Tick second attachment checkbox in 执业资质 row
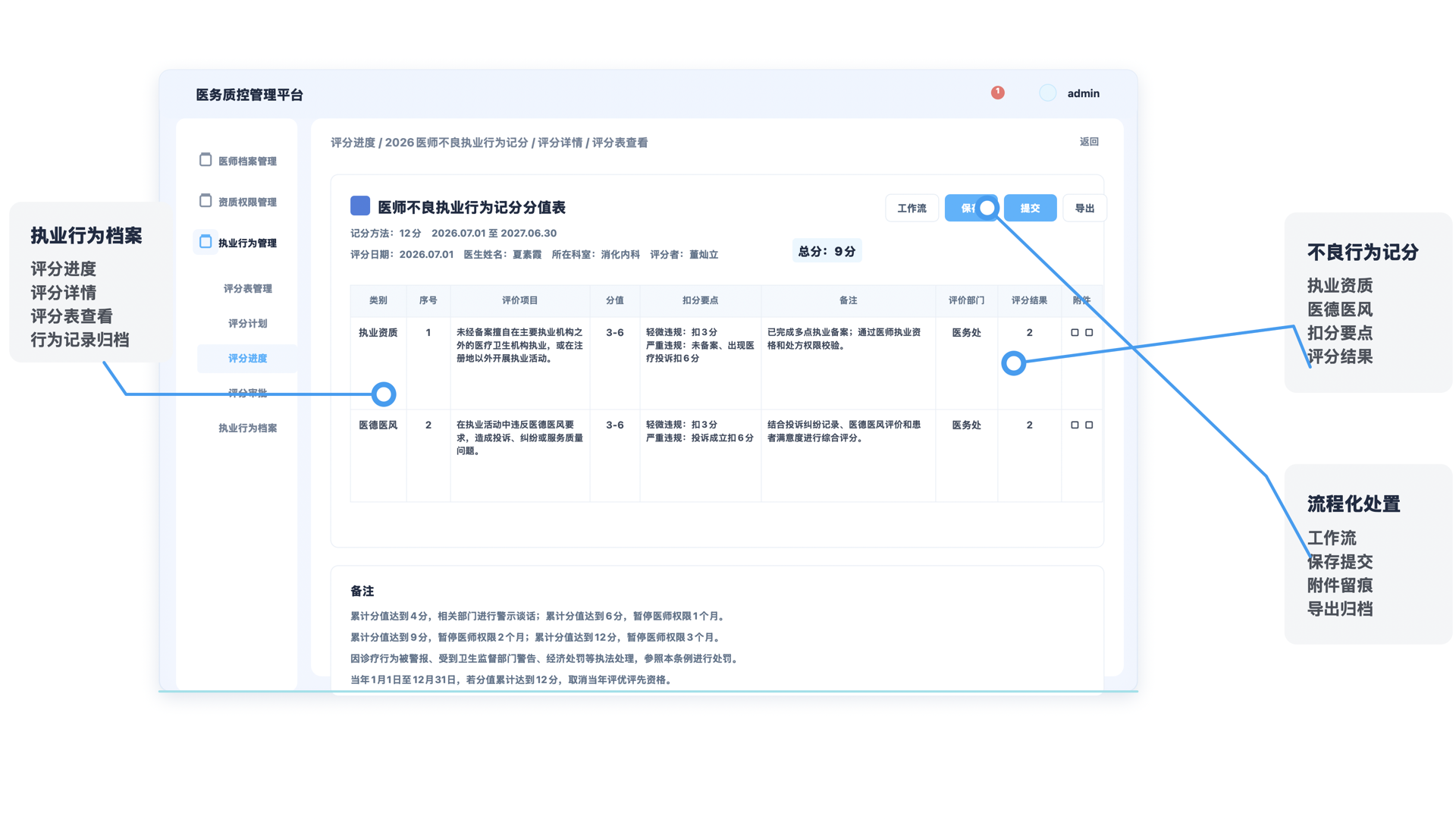Image resolution: width=1456 pixels, height=819 pixels. pos(1089,332)
